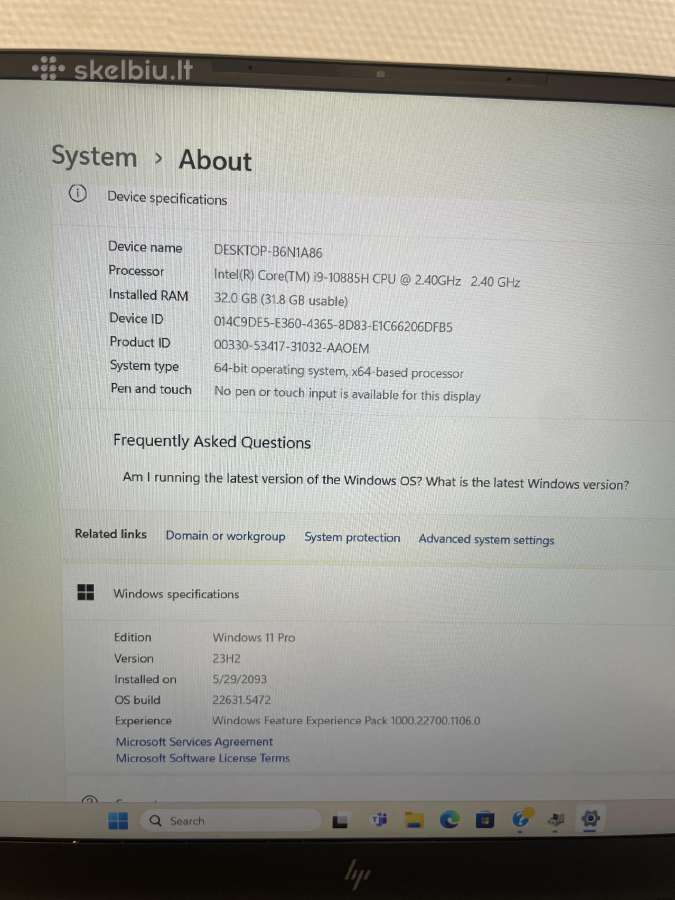Click the installed on date 5/29/2093
675x900 pixels.
click(x=239, y=679)
